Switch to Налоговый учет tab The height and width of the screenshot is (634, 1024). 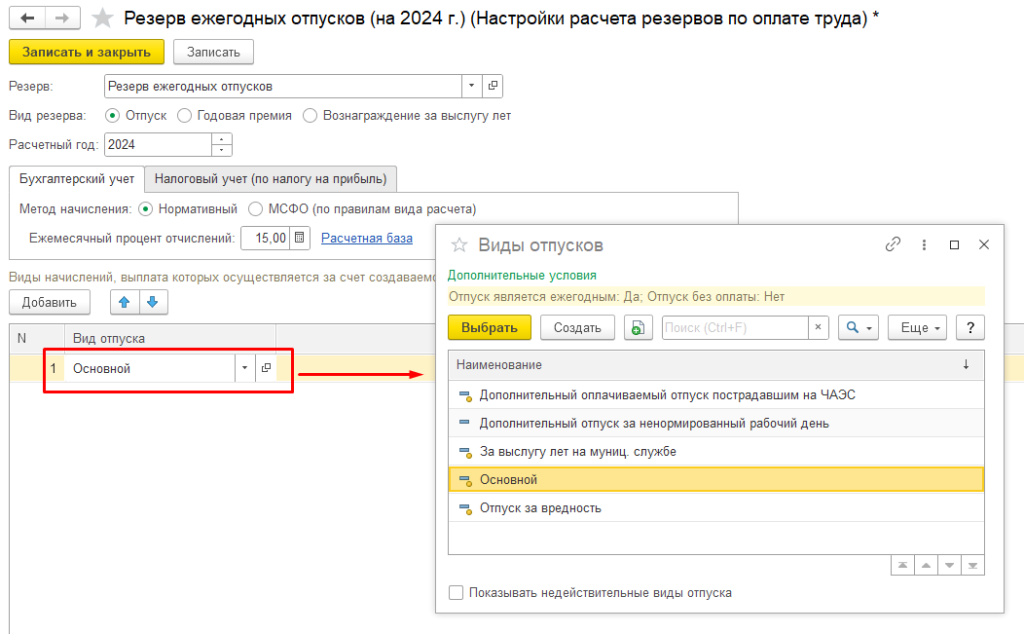(270, 179)
